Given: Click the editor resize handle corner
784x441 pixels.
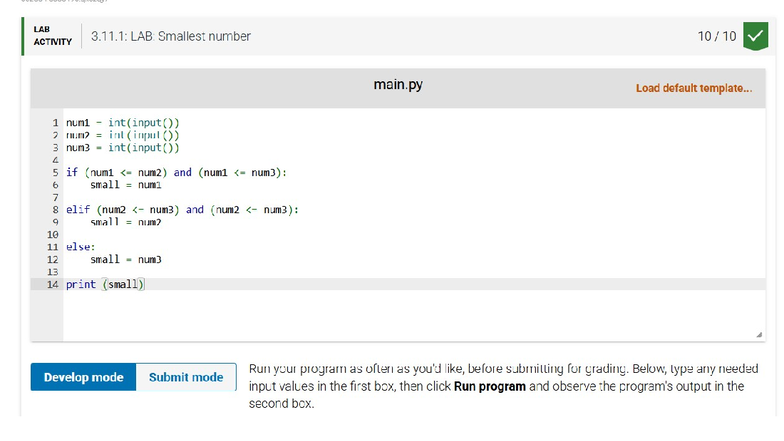Looking at the screenshot, I should coord(759,334).
